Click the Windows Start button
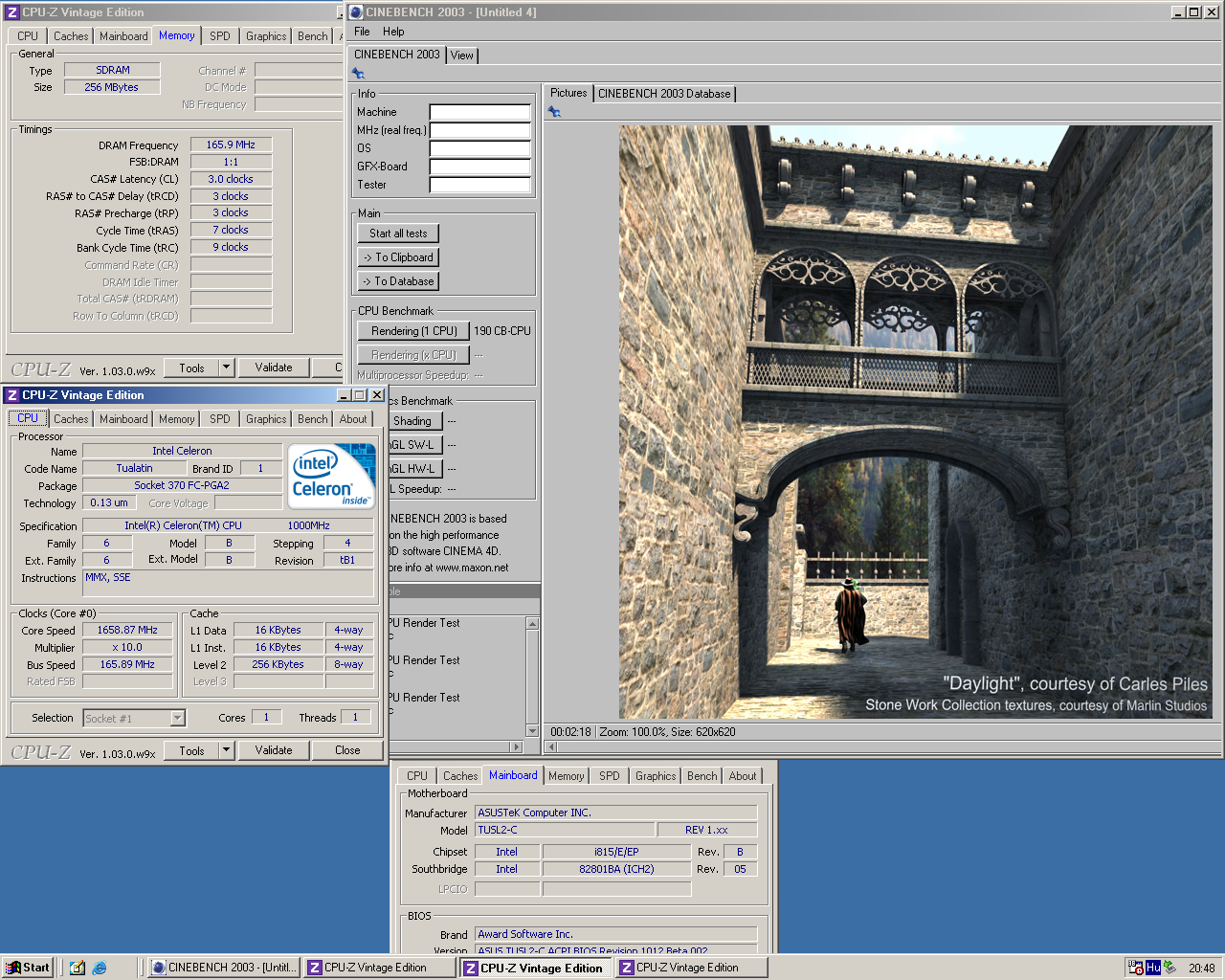 coord(28,968)
